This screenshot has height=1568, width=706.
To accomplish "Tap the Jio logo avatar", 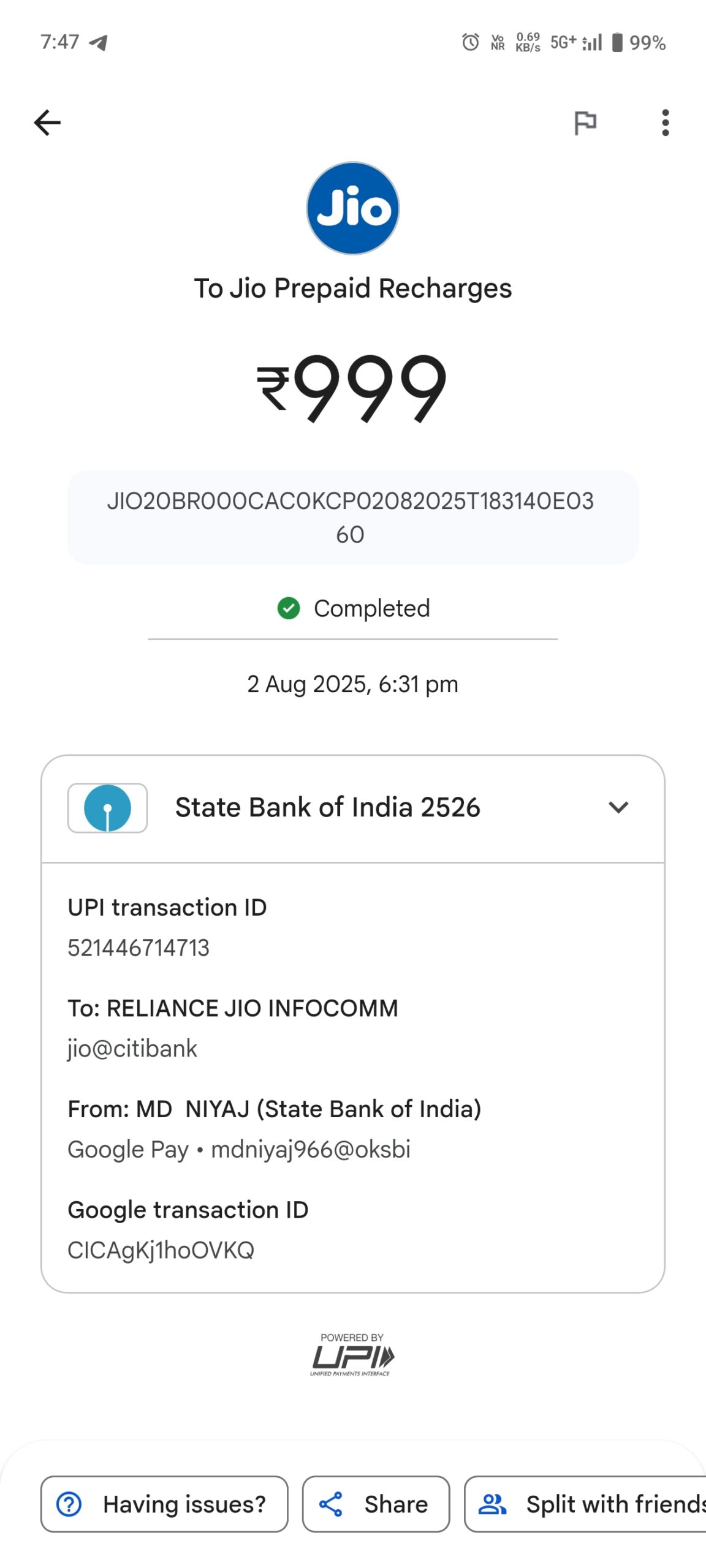I will coord(353,208).
